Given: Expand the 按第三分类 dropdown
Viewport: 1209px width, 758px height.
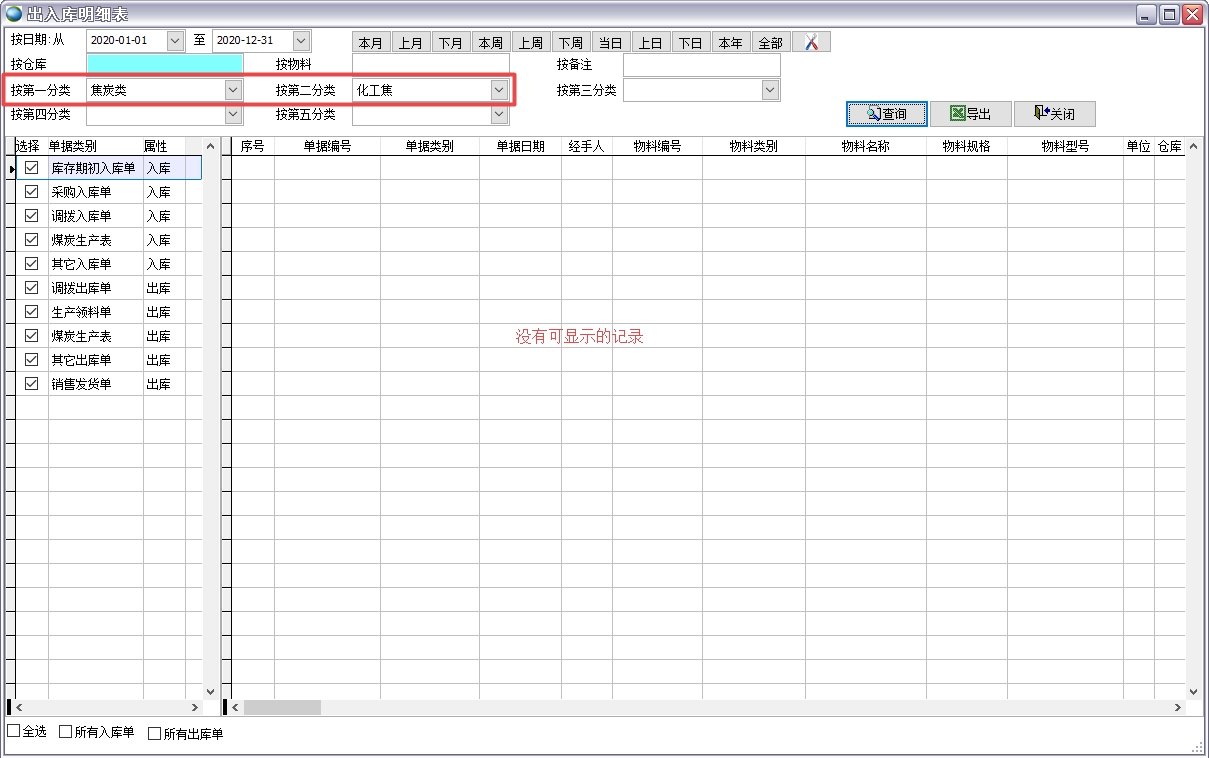Looking at the screenshot, I should [x=769, y=90].
